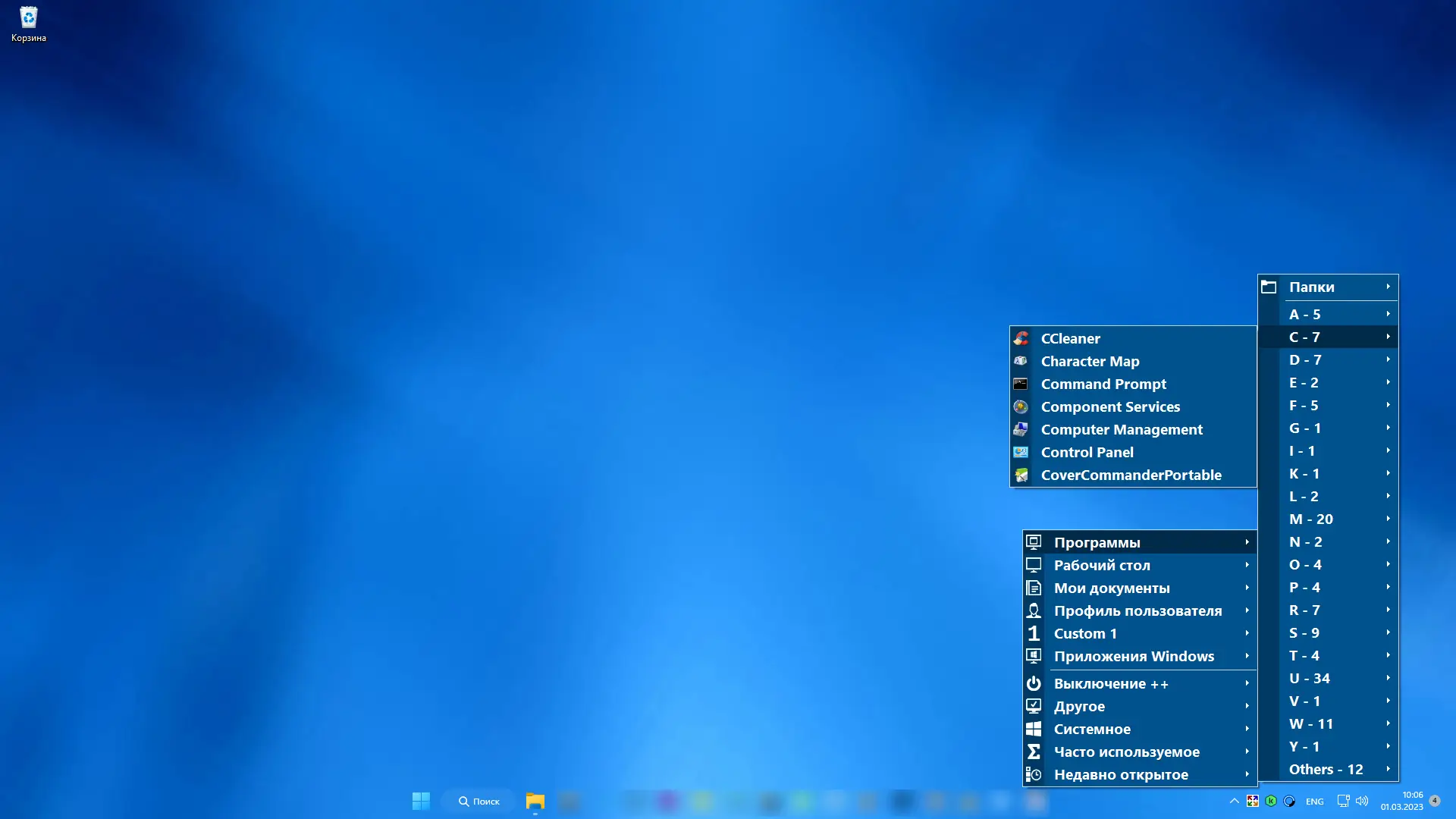The image size is (1456, 819).
Task: Click the clock icon beside Недавно открытое
Action: point(1034,774)
